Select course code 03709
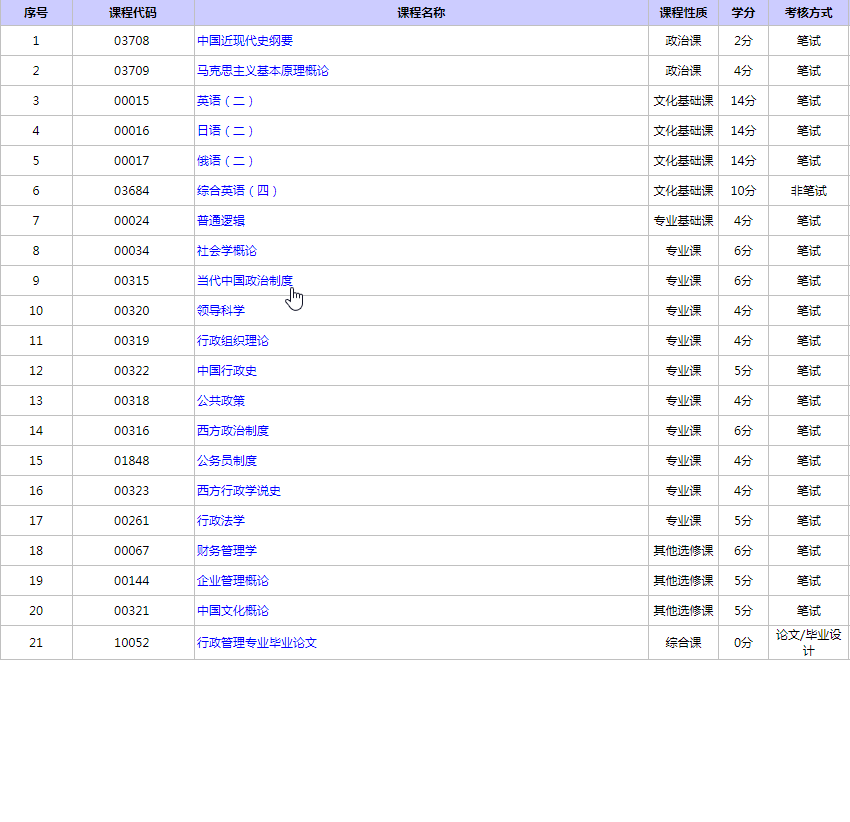 pyautogui.click(x=132, y=70)
